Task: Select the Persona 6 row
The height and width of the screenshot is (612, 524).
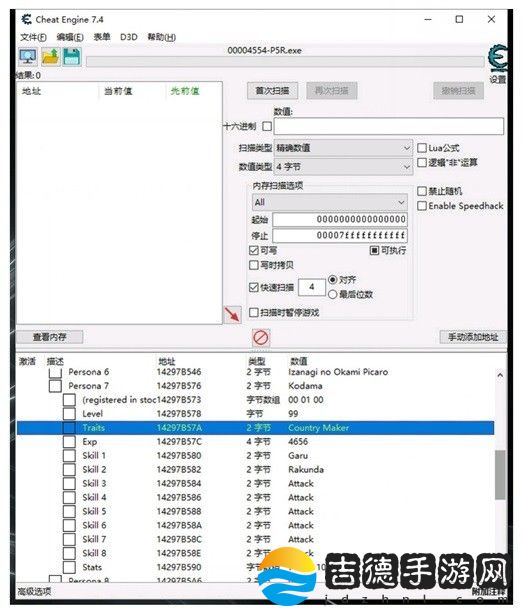Action: tap(256, 372)
